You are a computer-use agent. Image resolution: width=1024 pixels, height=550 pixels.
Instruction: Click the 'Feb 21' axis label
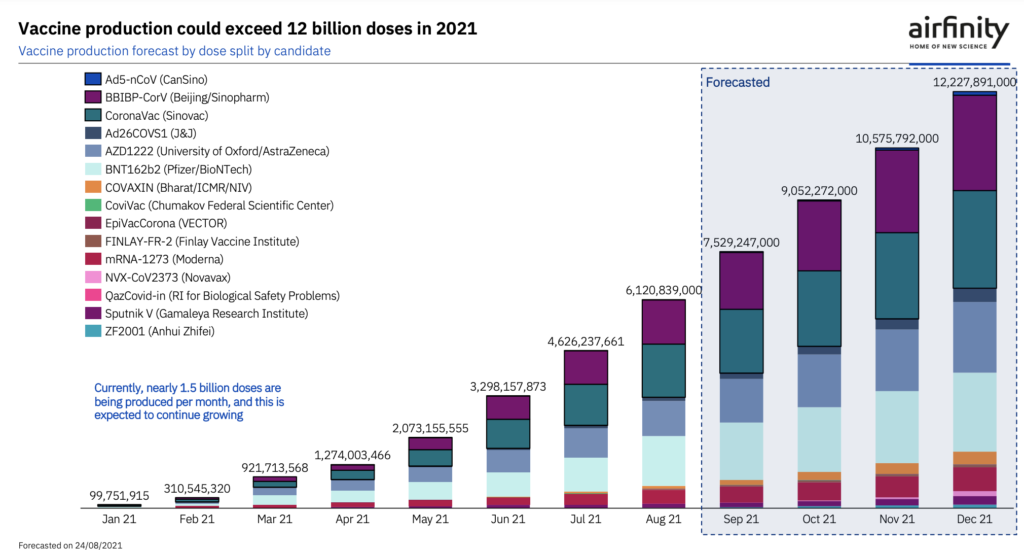click(197, 519)
